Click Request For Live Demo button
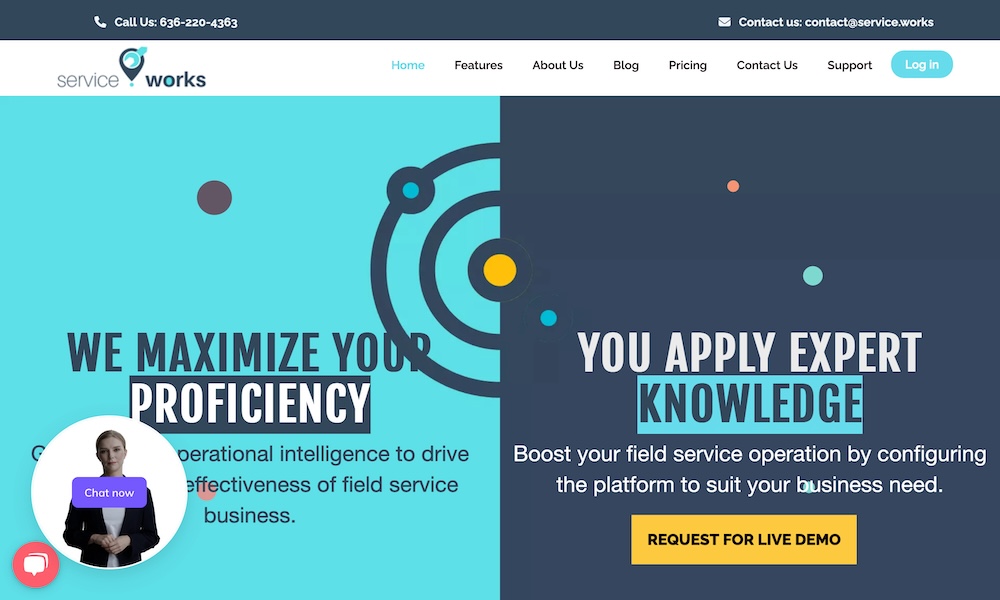Screen dimensions: 1000x600 pos(743,539)
